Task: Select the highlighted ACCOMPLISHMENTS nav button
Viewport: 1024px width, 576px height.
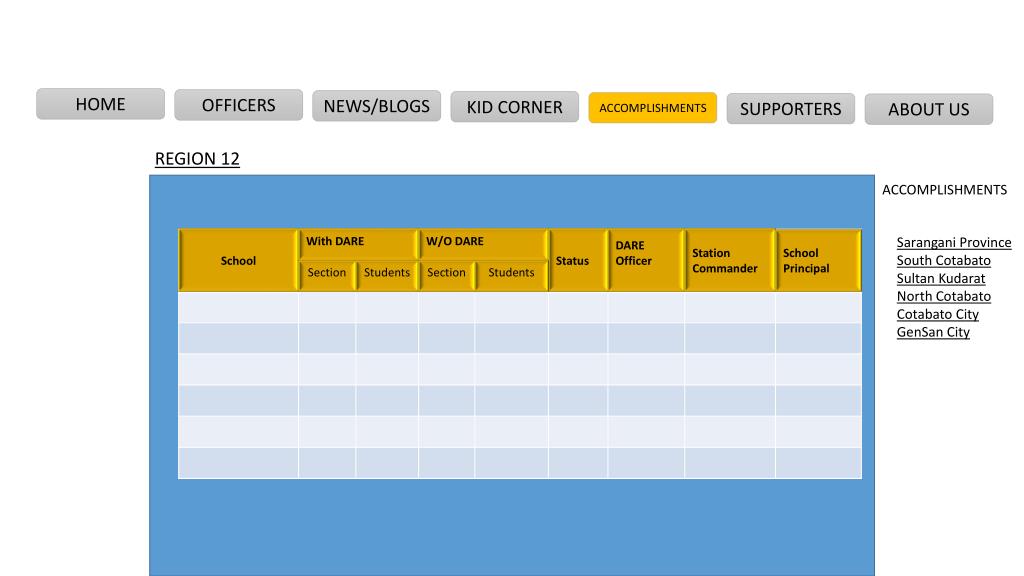Action: pyautogui.click(x=652, y=108)
